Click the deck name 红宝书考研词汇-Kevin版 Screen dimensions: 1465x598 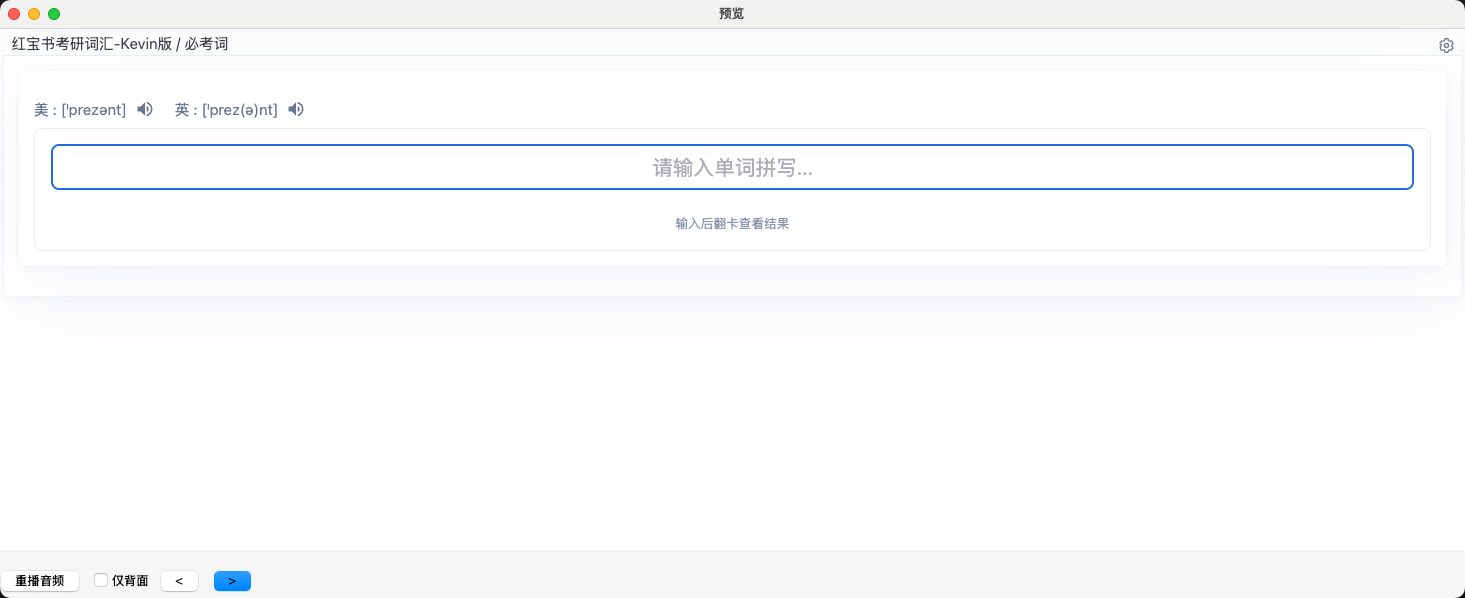click(92, 44)
